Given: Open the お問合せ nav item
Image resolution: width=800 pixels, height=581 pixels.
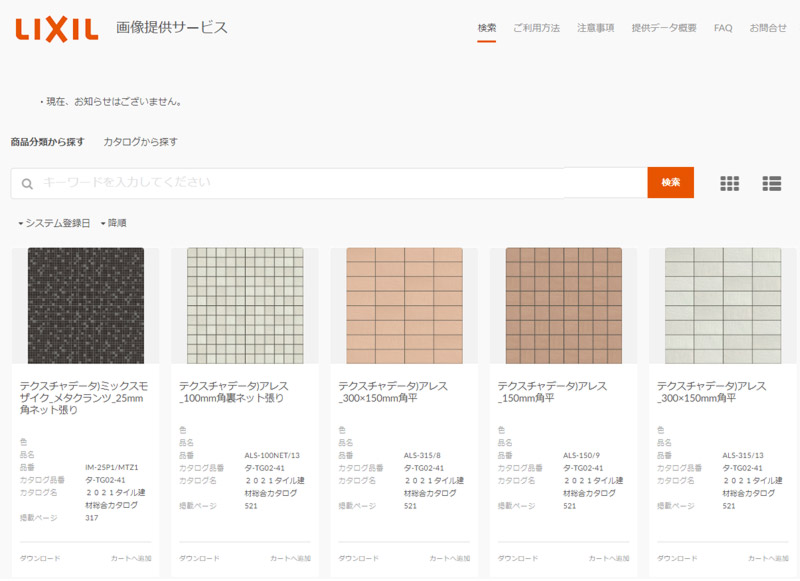Looking at the screenshot, I should 768,28.
